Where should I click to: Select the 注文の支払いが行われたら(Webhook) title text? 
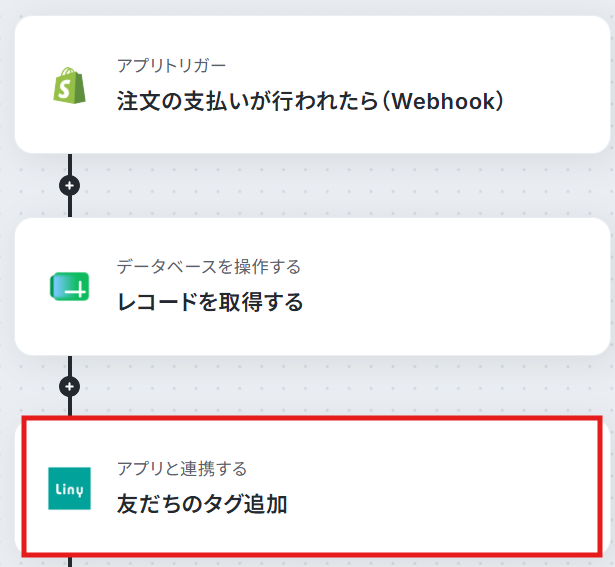click(x=310, y=101)
